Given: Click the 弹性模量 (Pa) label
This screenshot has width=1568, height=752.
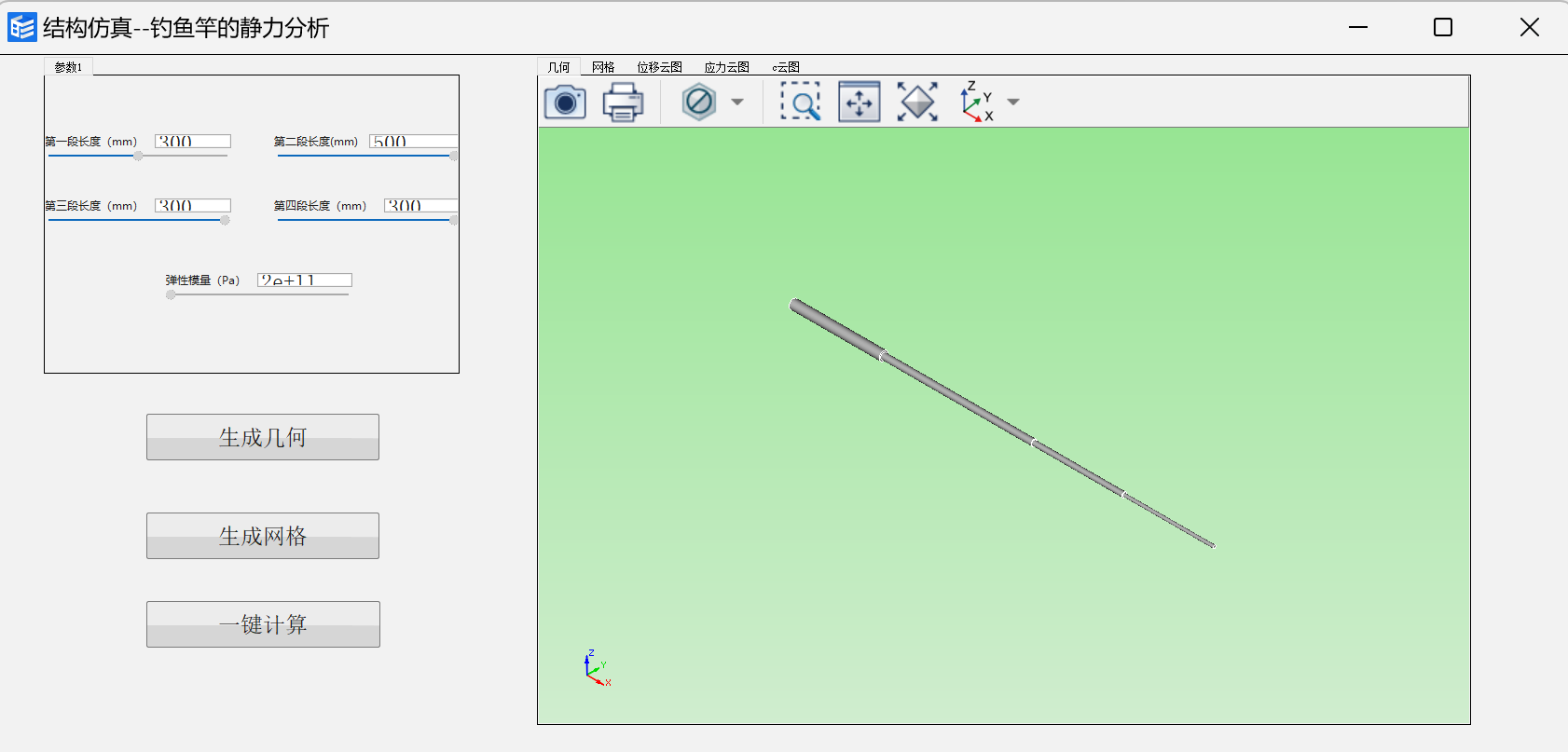Looking at the screenshot, I should click(202, 280).
